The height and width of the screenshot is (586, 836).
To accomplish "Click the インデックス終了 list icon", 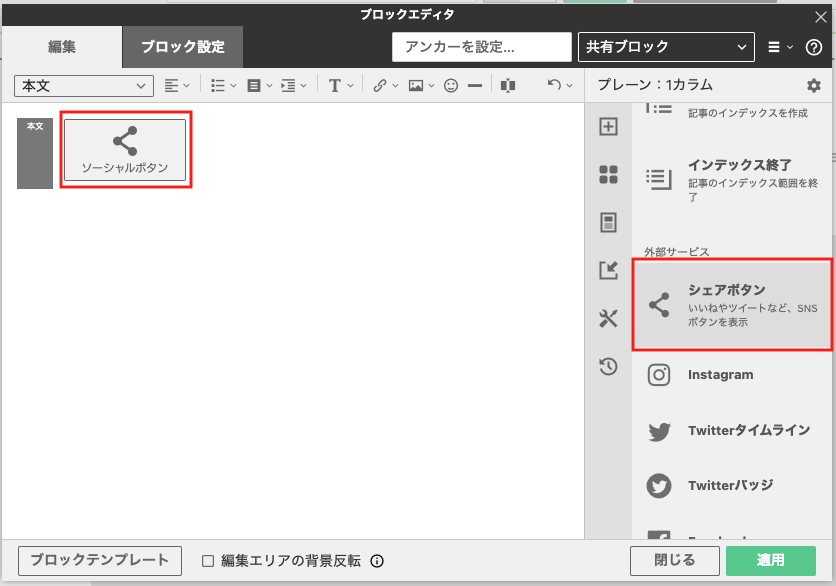I will pos(659,179).
